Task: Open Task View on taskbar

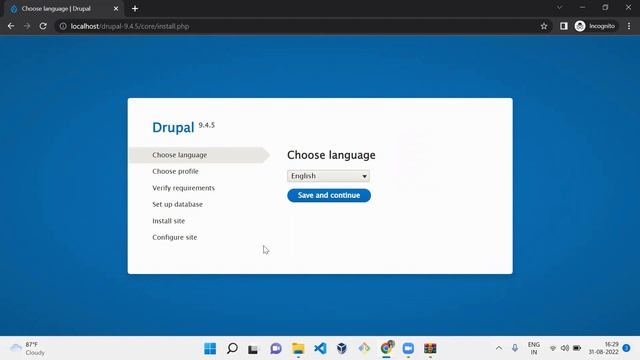Action: (x=253, y=349)
